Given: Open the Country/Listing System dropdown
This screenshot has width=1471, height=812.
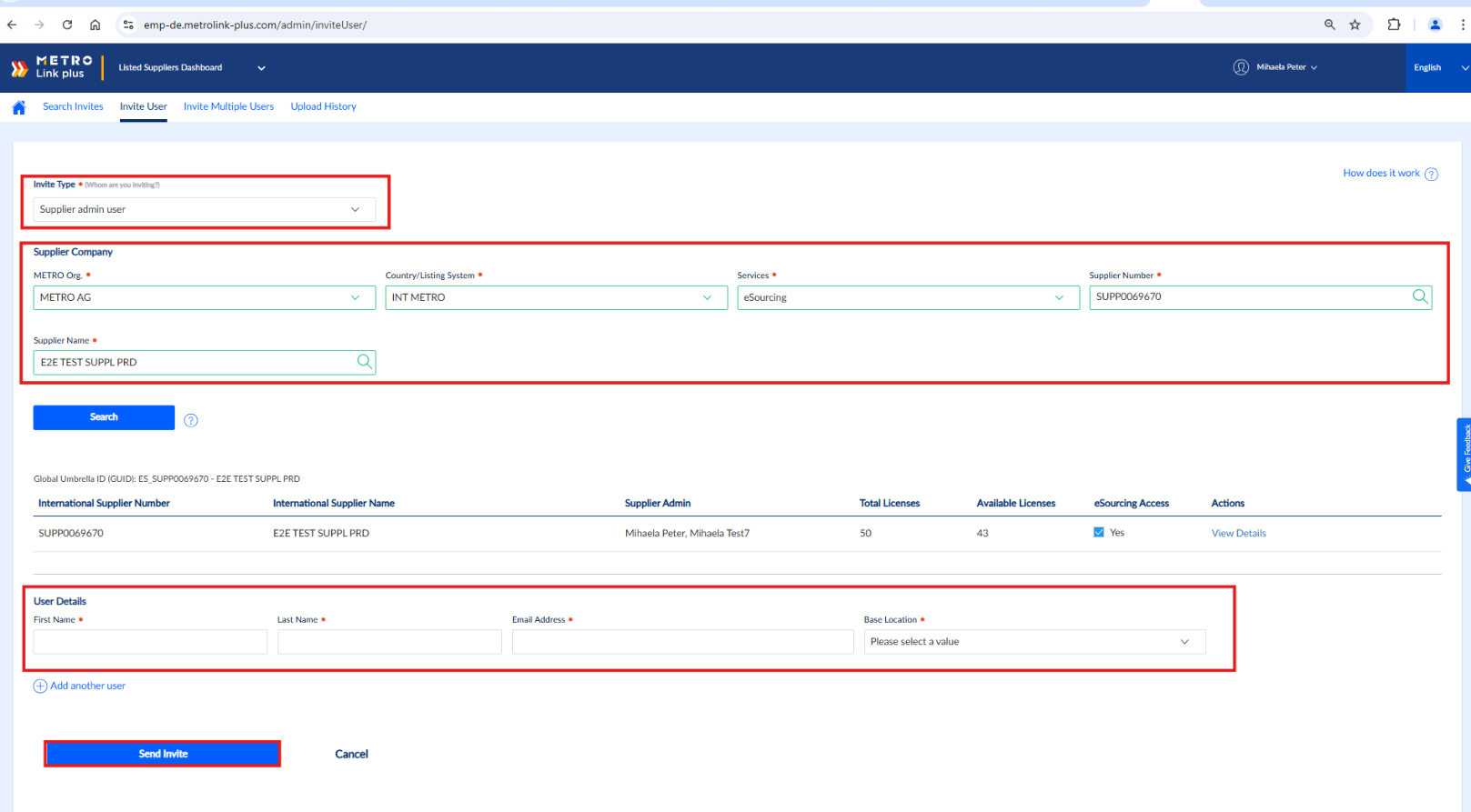Looking at the screenshot, I should click(556, 297).
